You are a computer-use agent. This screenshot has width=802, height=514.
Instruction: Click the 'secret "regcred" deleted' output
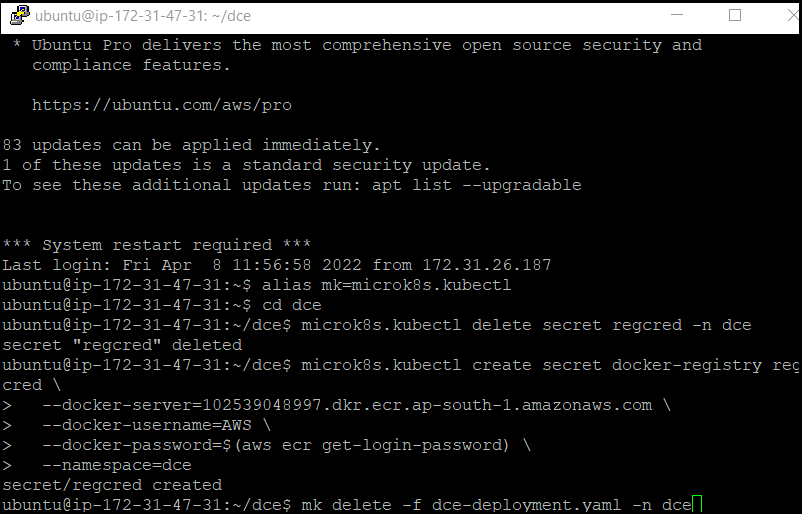(122, 345)
